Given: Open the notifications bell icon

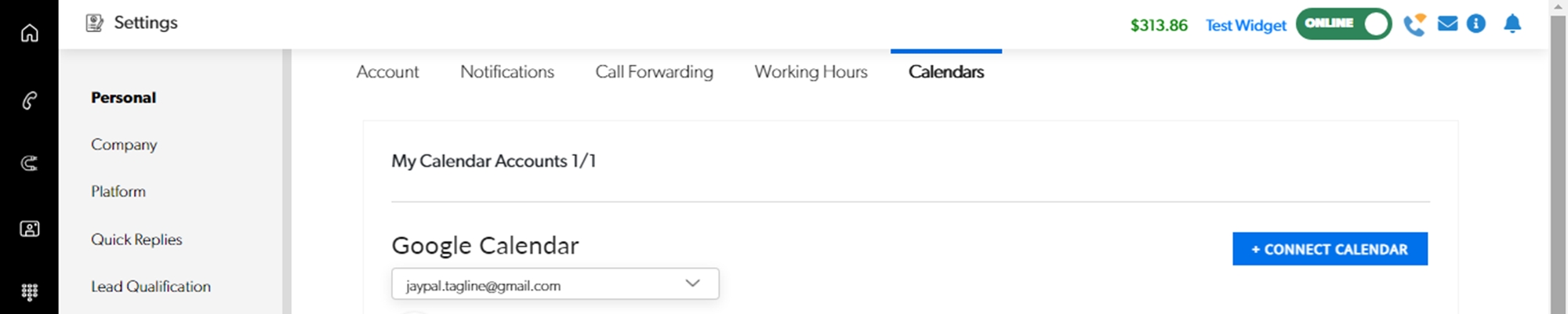Looking at the screenshot, I should [1512, 24].
